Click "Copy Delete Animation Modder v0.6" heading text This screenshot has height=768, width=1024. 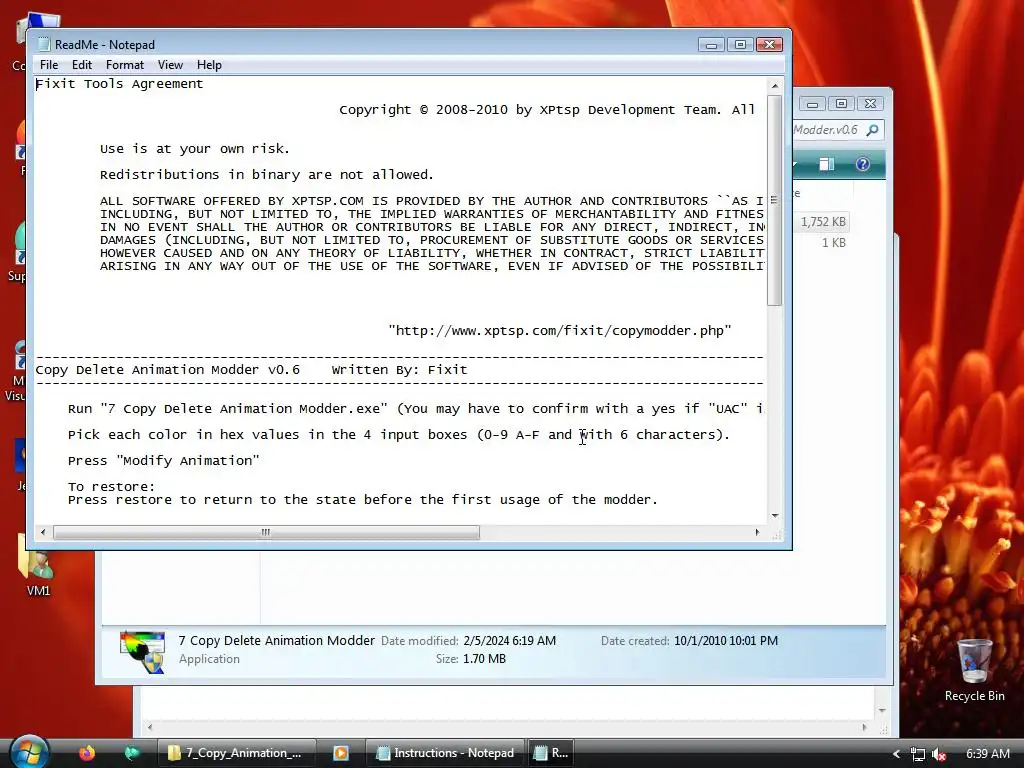[x=167, y=370]
